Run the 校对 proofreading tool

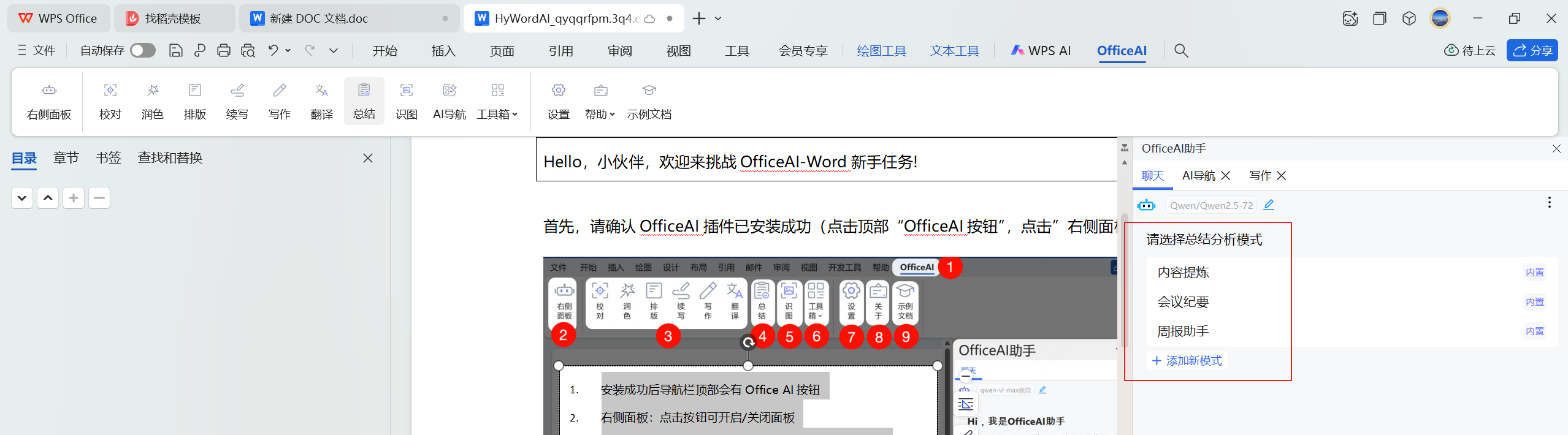click(x=110, y=102)
